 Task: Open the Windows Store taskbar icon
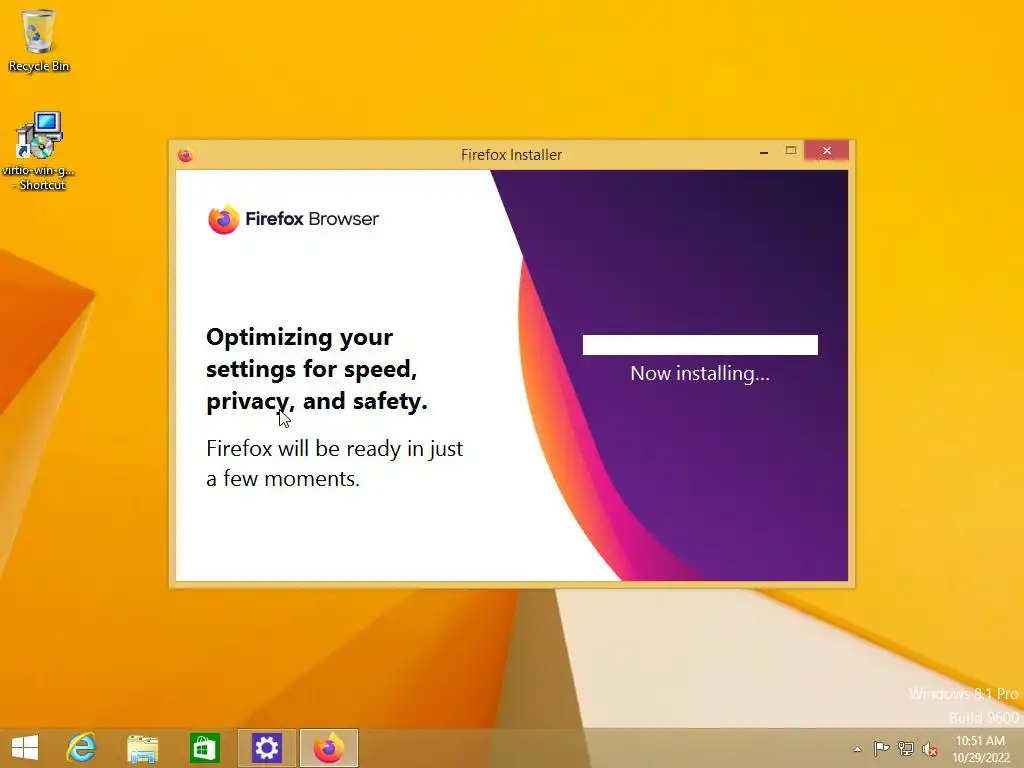pyautogui.click(x=204, y=748)
